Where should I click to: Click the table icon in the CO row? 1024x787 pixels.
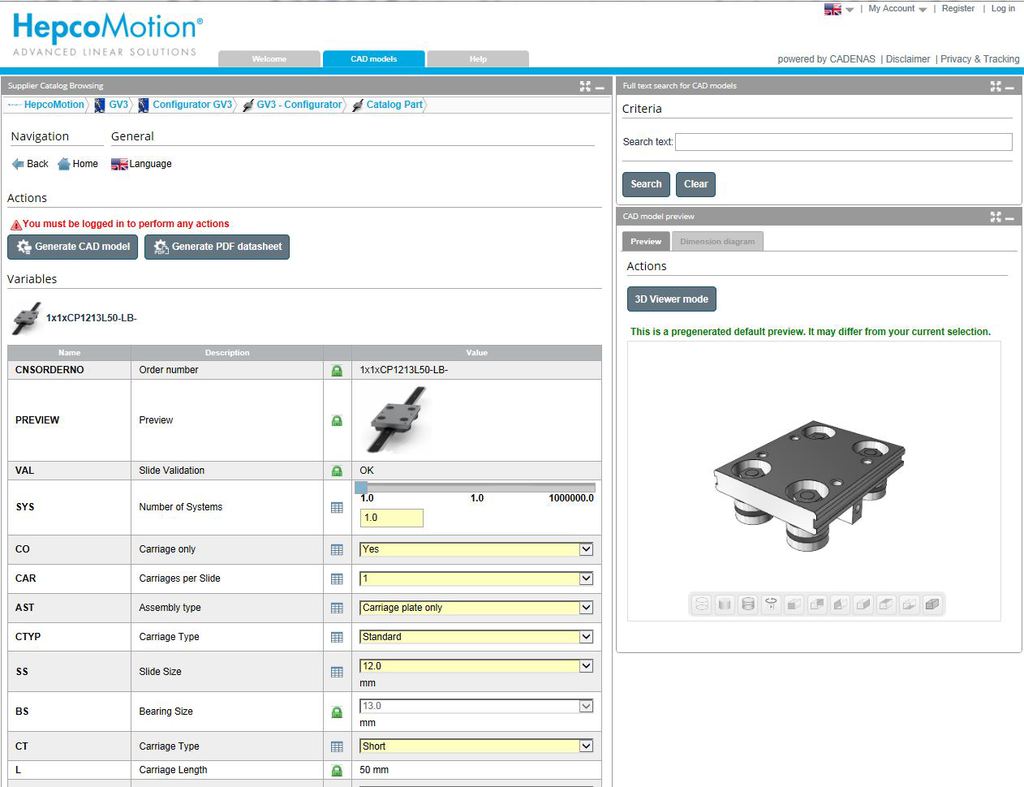tap(337, 550)
